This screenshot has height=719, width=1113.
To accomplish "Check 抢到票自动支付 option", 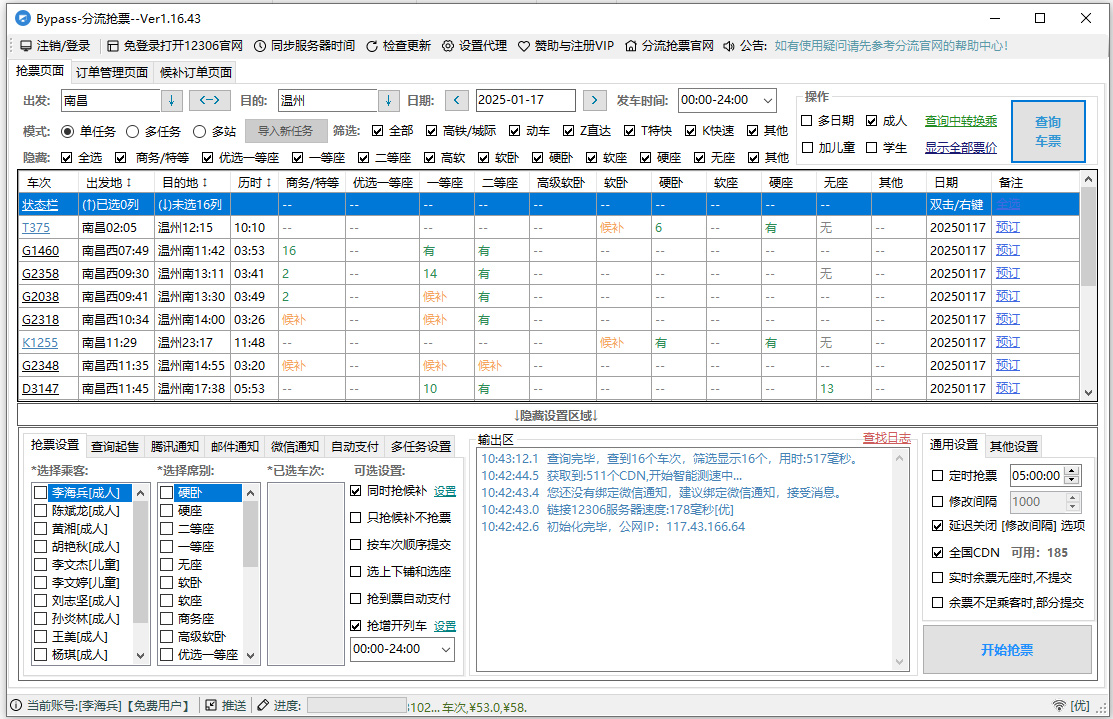I will [x=357, y=597].
